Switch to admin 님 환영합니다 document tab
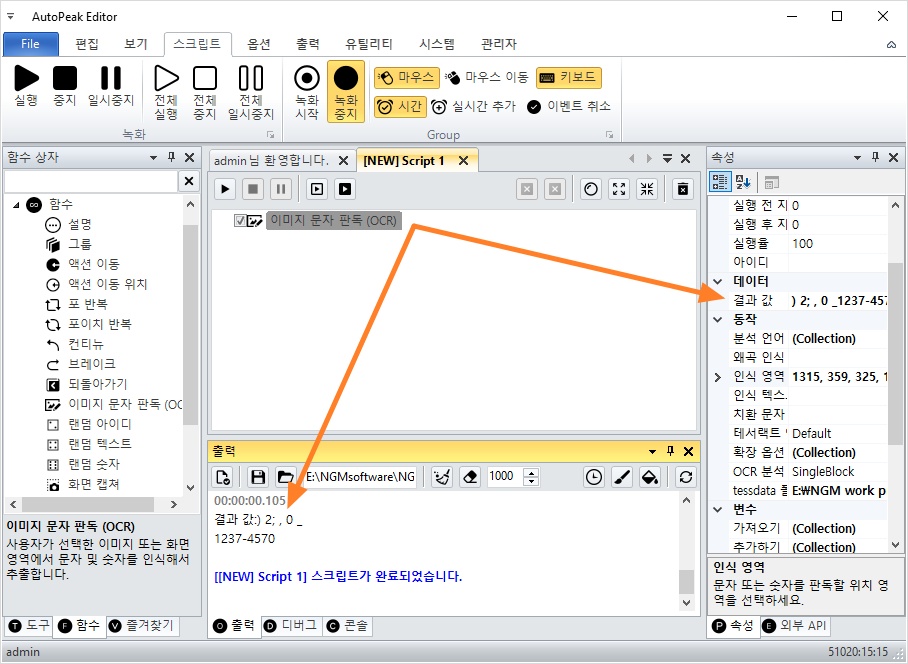The width and height of the screenshot is (908, 664). coord(271,160)
